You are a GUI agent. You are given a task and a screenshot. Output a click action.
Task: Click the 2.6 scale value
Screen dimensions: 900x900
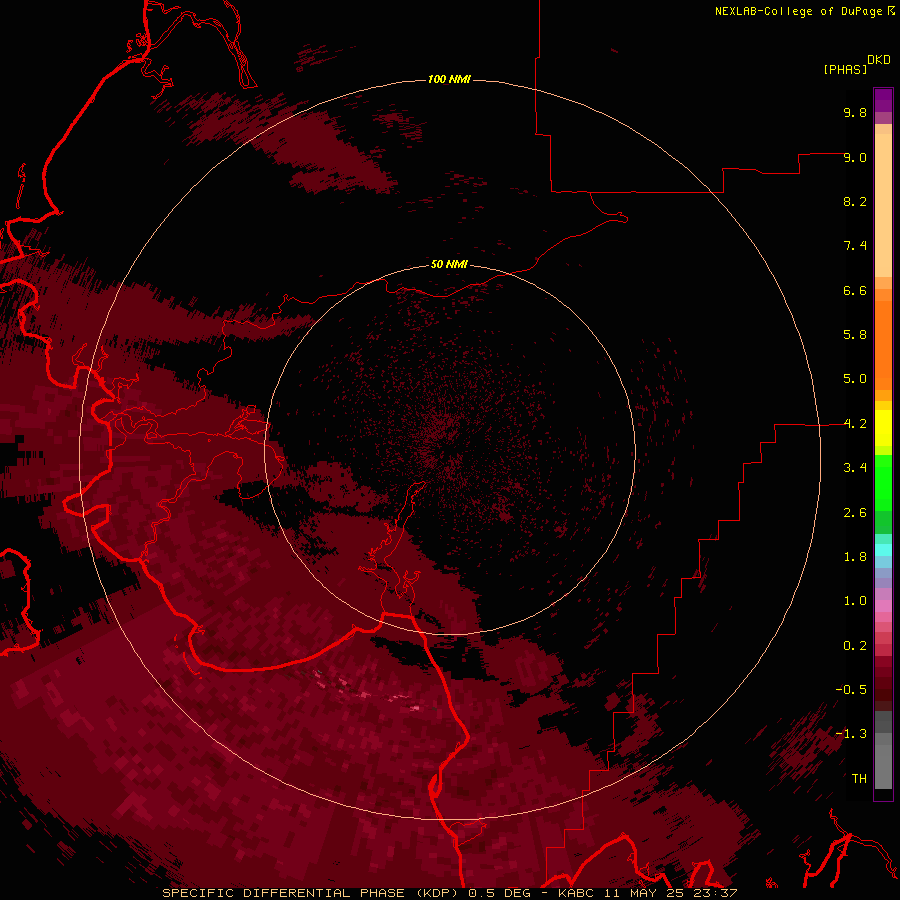[x=855, y=513]
